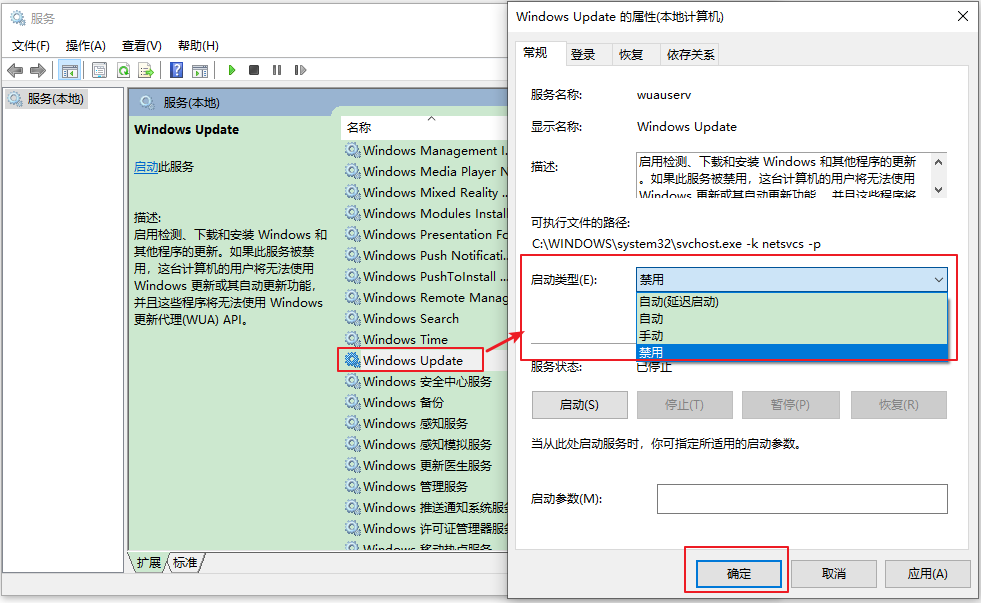Click gear icon beside Windows Media Player row

pos(353,171)
